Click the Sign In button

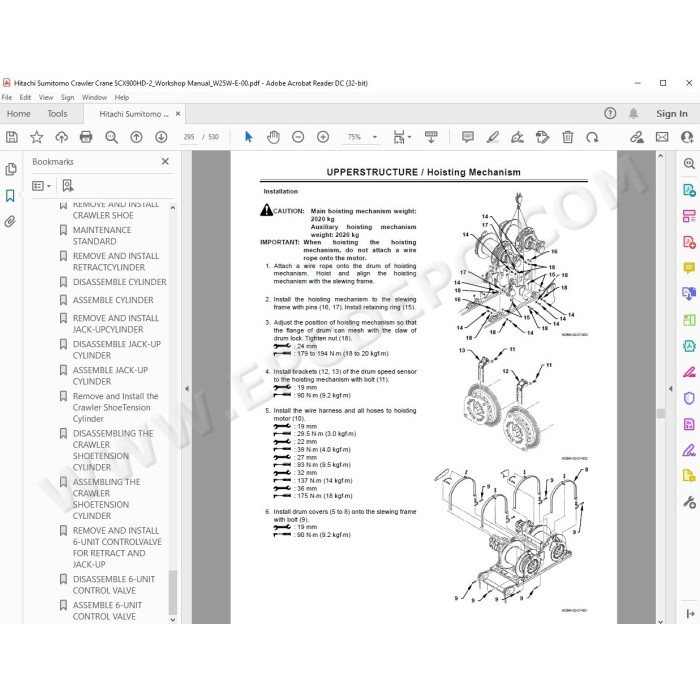click(671, 113)
